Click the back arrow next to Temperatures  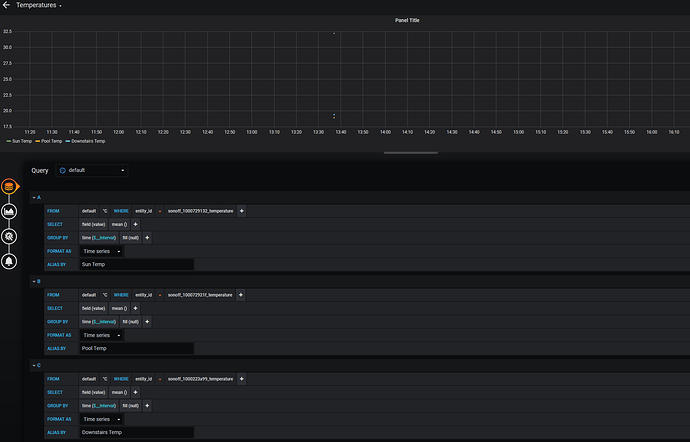pos(6,5)
